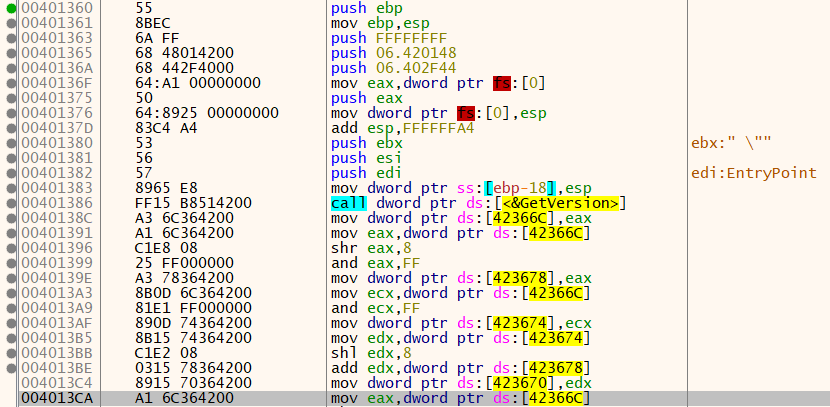Select the address 00401360
This screenshot has height=407, width=830.
(57, 8)
